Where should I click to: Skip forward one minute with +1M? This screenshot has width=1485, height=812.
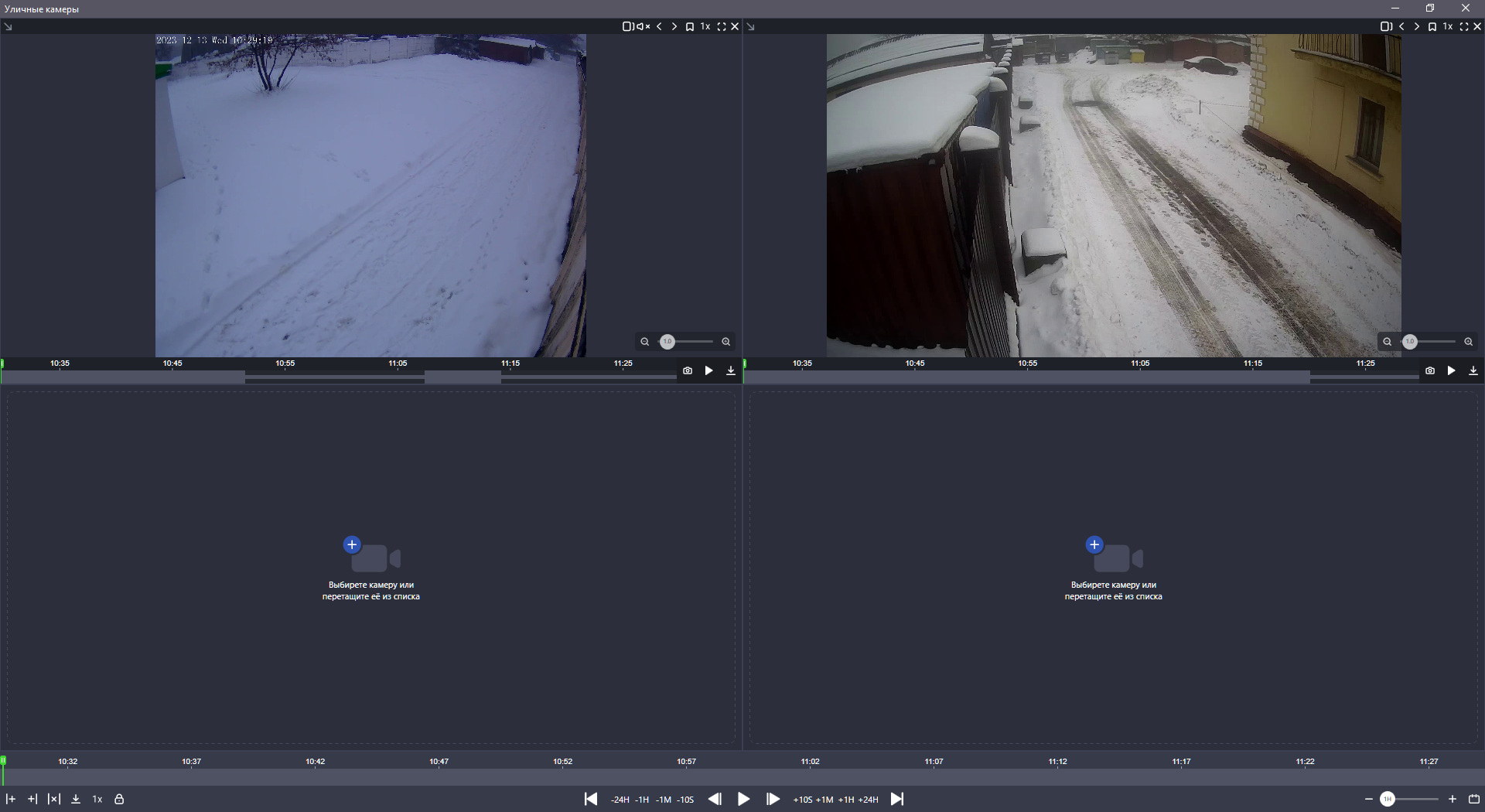tap(824, 800)
